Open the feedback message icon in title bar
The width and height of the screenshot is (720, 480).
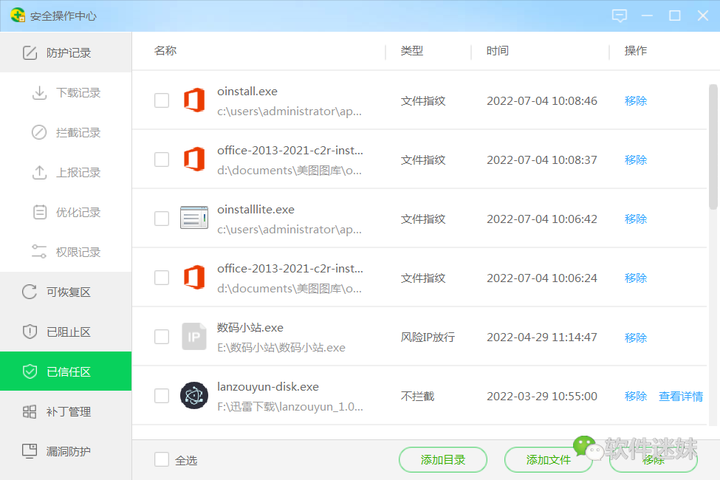coord(619,16)
